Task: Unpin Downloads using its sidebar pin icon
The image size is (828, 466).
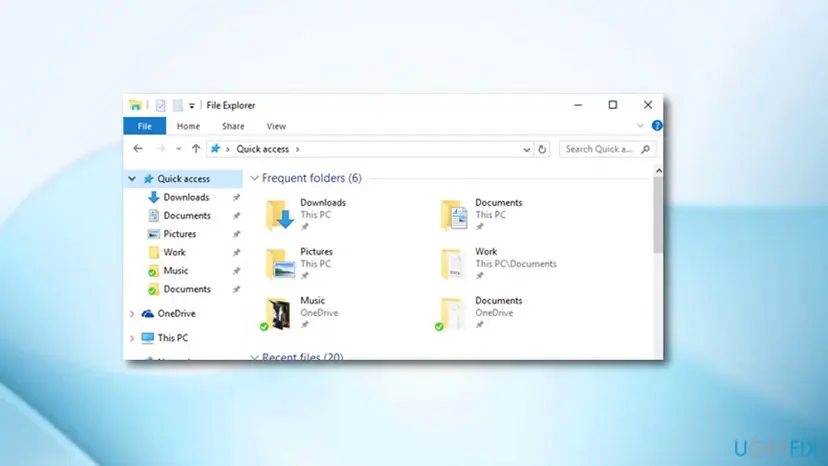Action: [x=236, y=198]
